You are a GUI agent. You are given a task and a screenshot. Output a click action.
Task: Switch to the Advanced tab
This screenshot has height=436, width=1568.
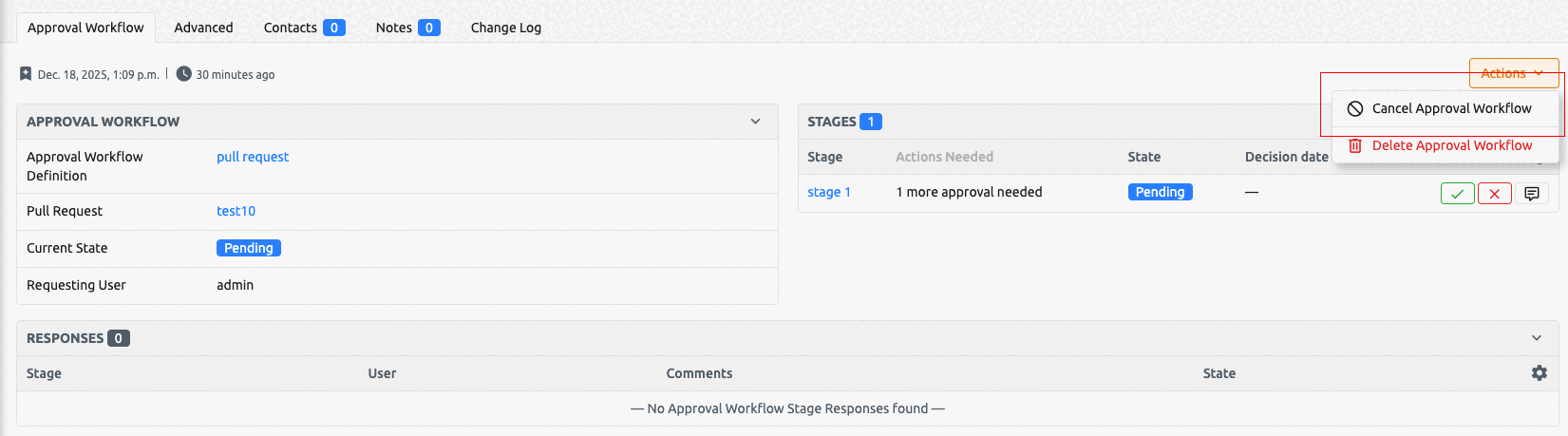point(203,28)
